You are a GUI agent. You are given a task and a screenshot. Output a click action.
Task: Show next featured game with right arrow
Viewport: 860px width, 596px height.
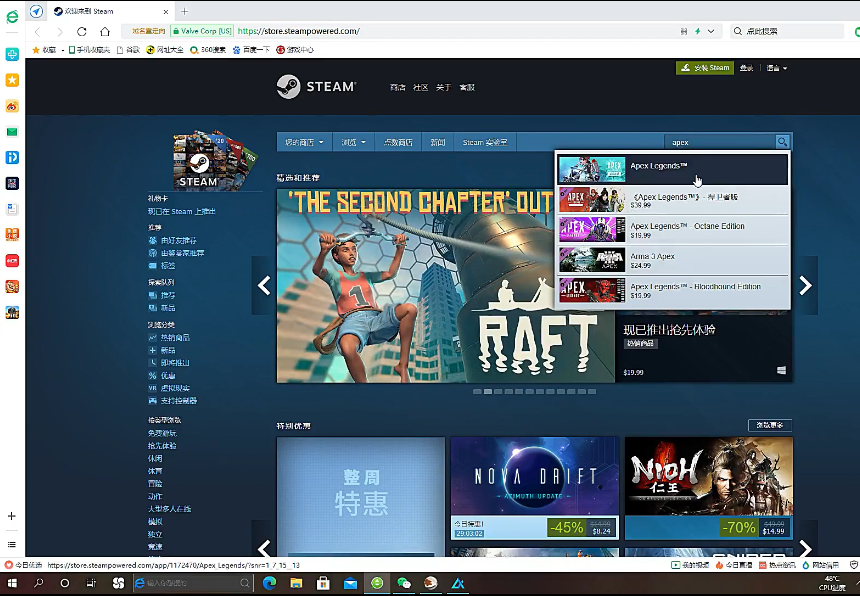tap(805, 286)
